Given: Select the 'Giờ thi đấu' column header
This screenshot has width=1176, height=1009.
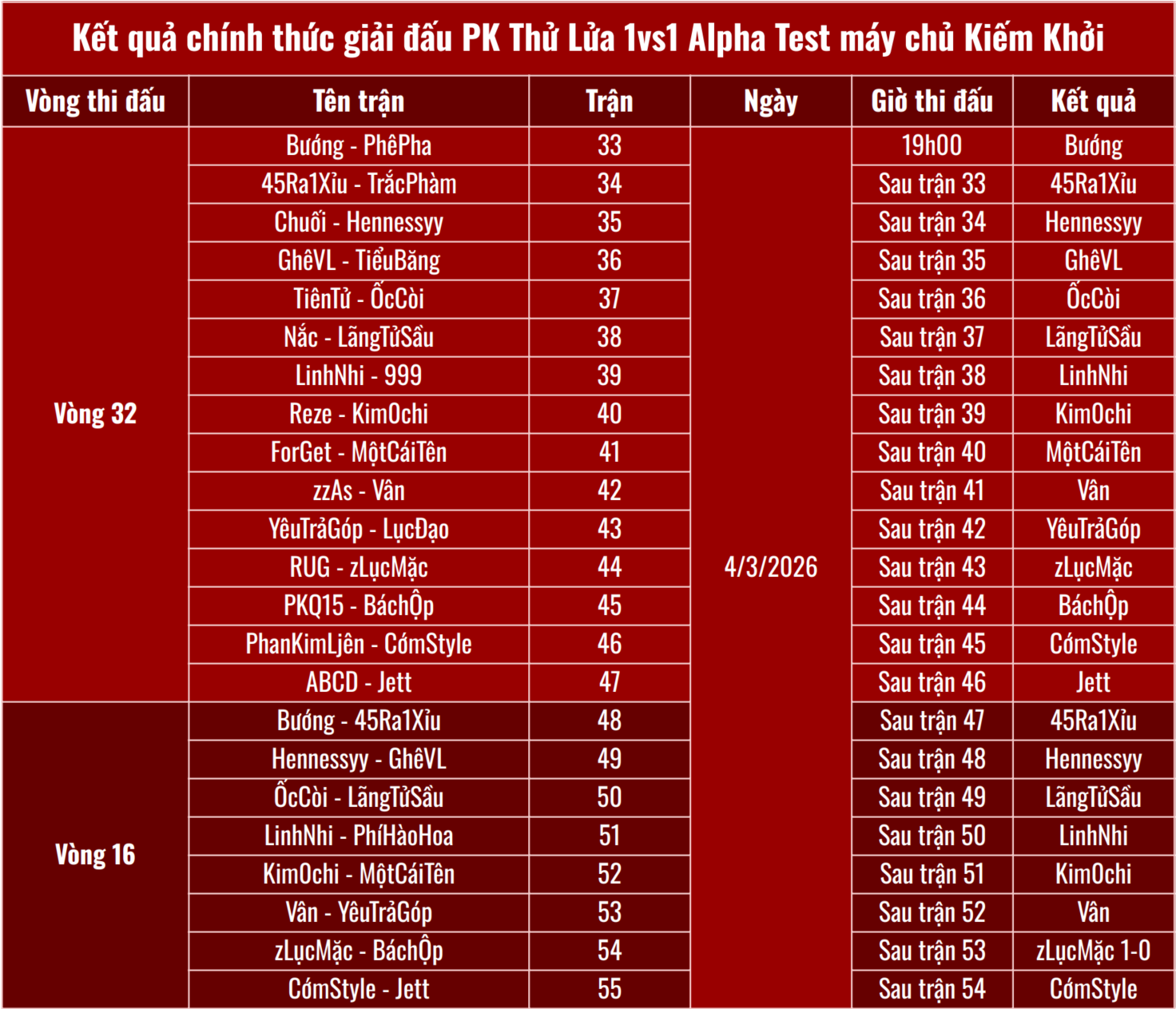Looking at the screenshot, I should [x=932, y=101].
